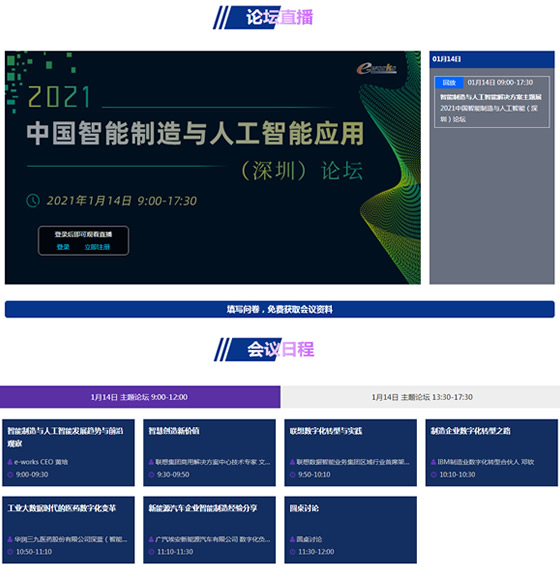Screen dimensions: 560x578
Task: Click the speaker icon next to e-works CEO
Action: [x=10, y=462]
